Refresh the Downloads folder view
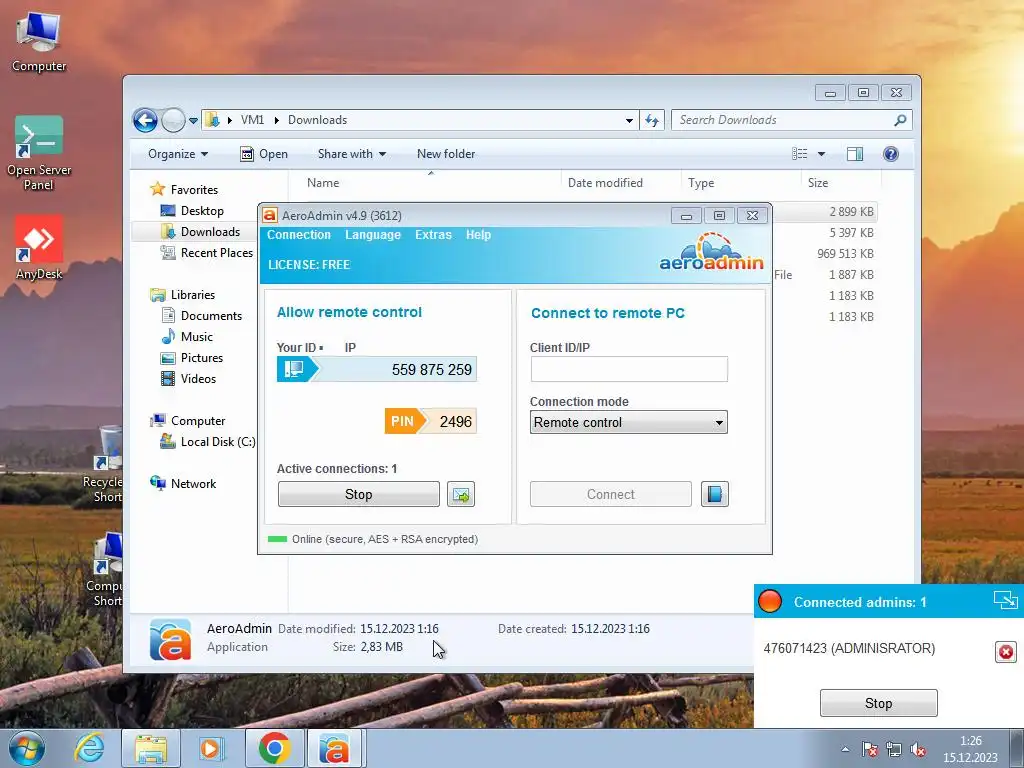Screen dimensions: 1024x768 652,120
